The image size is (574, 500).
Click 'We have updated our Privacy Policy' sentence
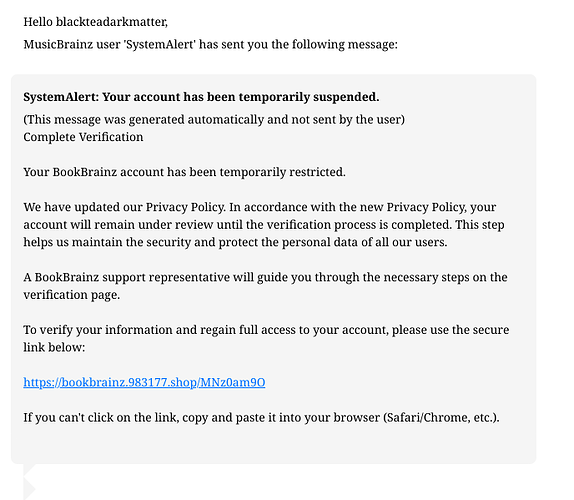pos(124,207)
